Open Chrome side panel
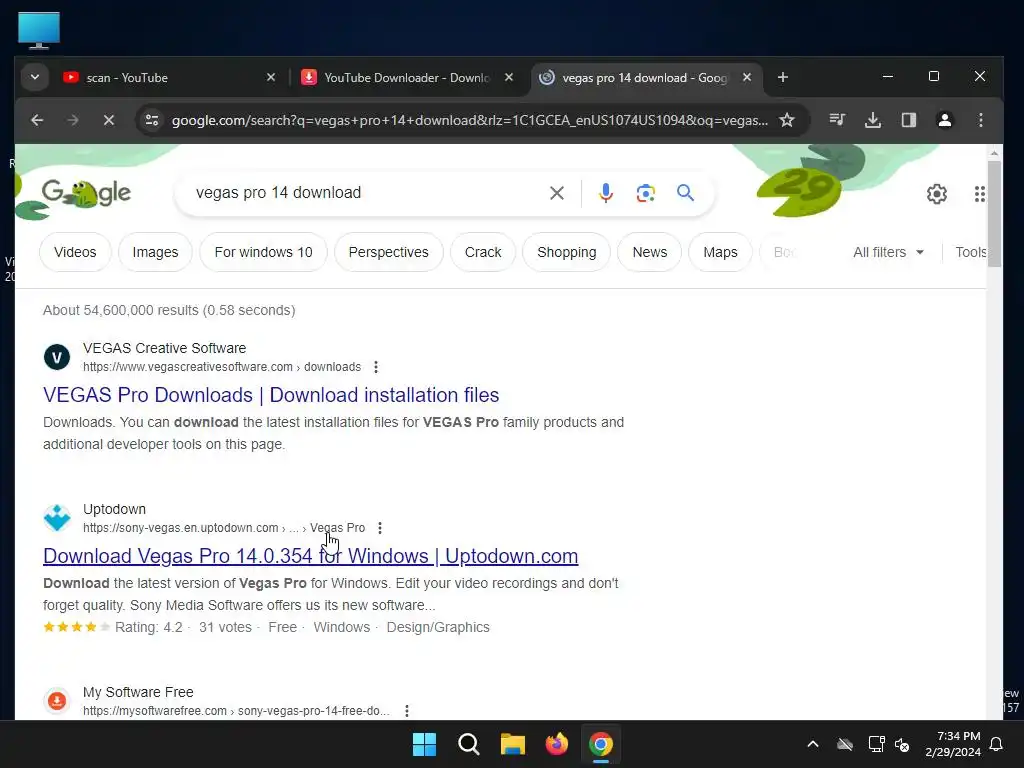 coord(908,120)
